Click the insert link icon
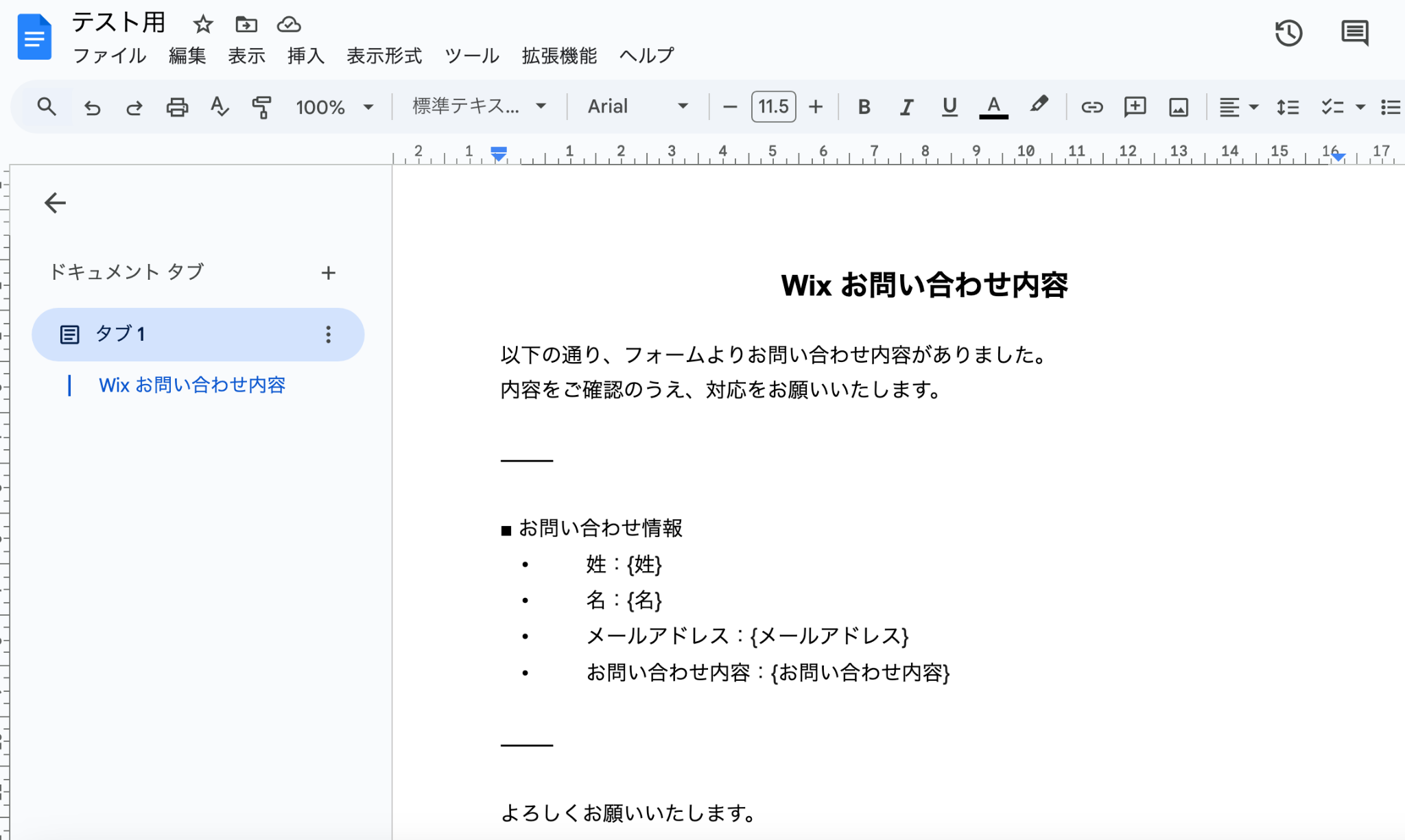 click(x=1091, y=107)
